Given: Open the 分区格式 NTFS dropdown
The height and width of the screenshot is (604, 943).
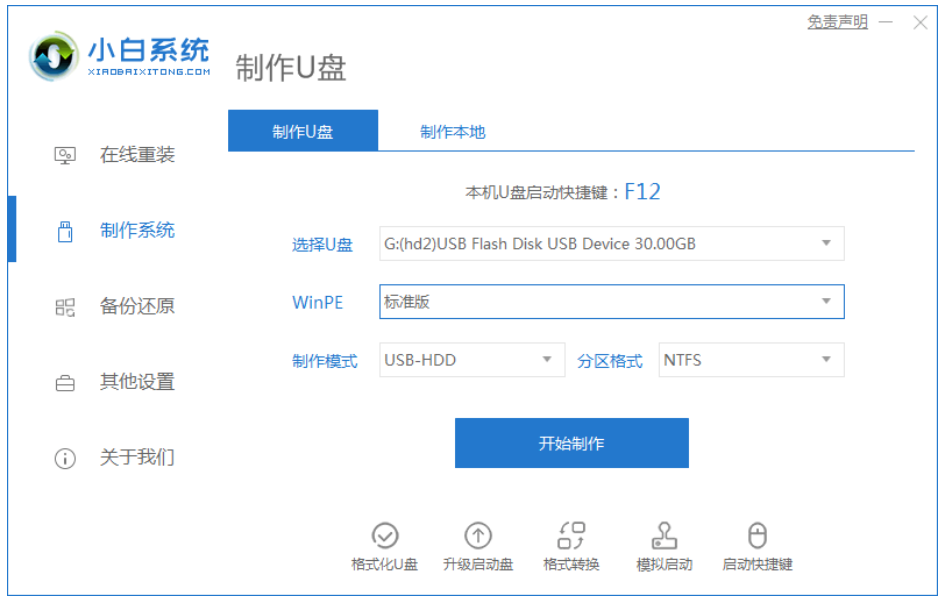Looking at the screenshot, I should (x=751, y=359).
